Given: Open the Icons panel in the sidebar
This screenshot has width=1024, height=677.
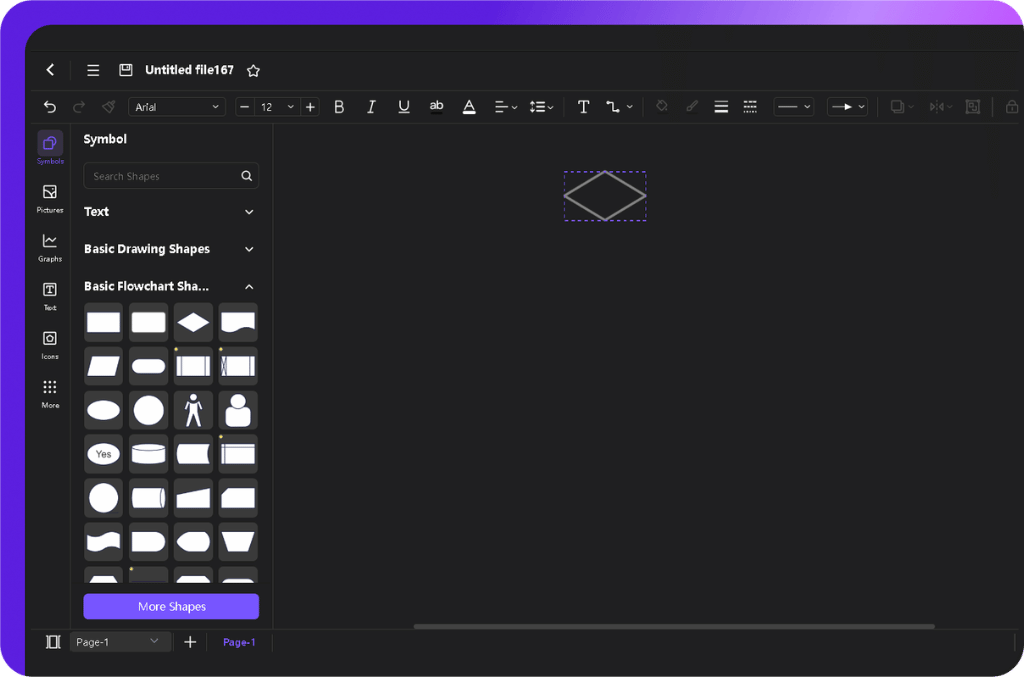Looking at the screenshot, I should pyautogui.click(x=49, y=343).
